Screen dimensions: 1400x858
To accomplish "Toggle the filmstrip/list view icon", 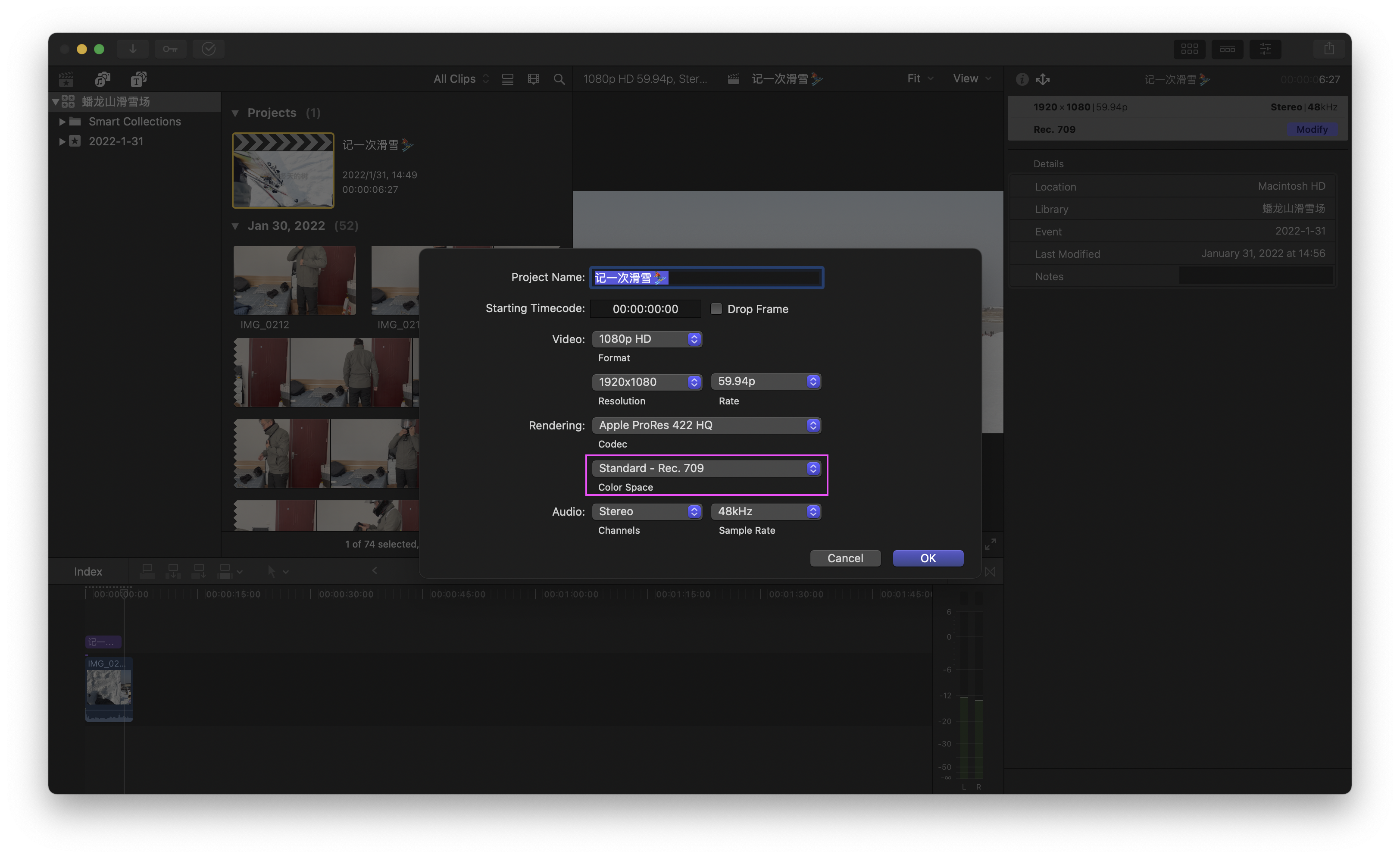I will tap(507, 79).
